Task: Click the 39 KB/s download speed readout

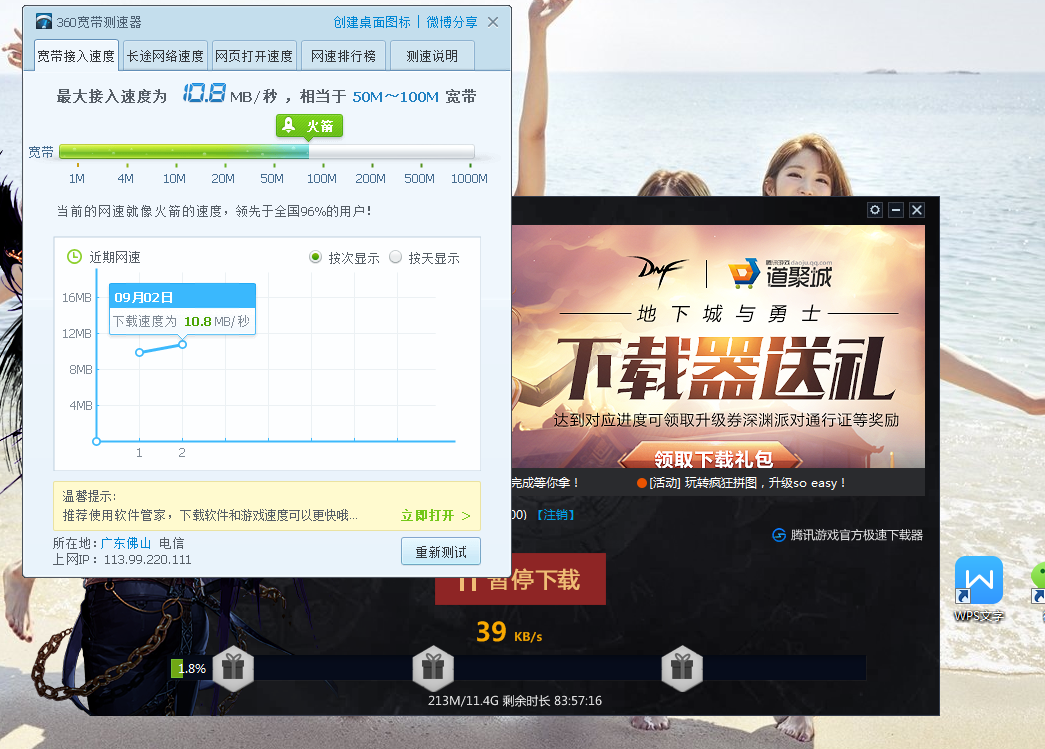Action: [509, 632]
